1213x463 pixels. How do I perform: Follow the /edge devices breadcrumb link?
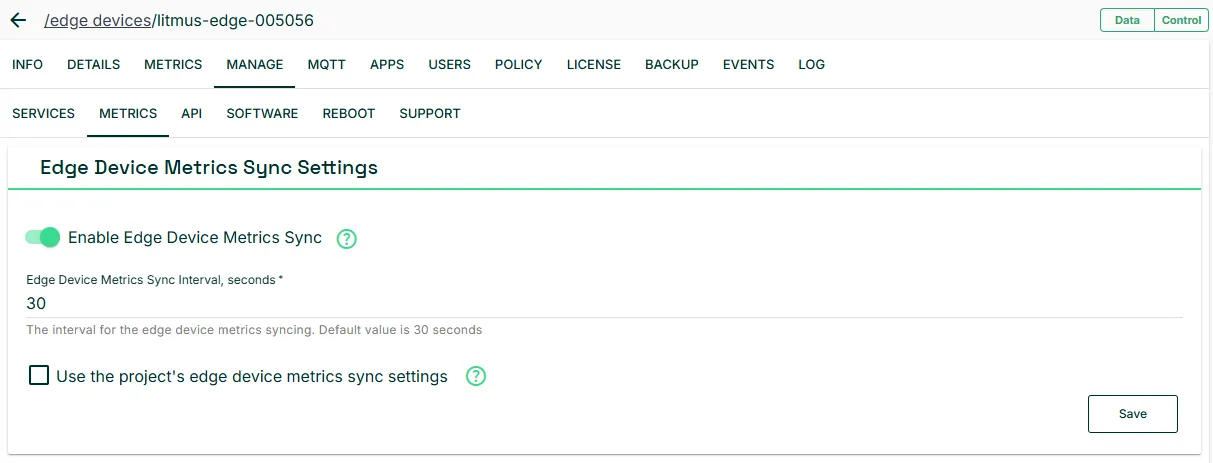98,20
